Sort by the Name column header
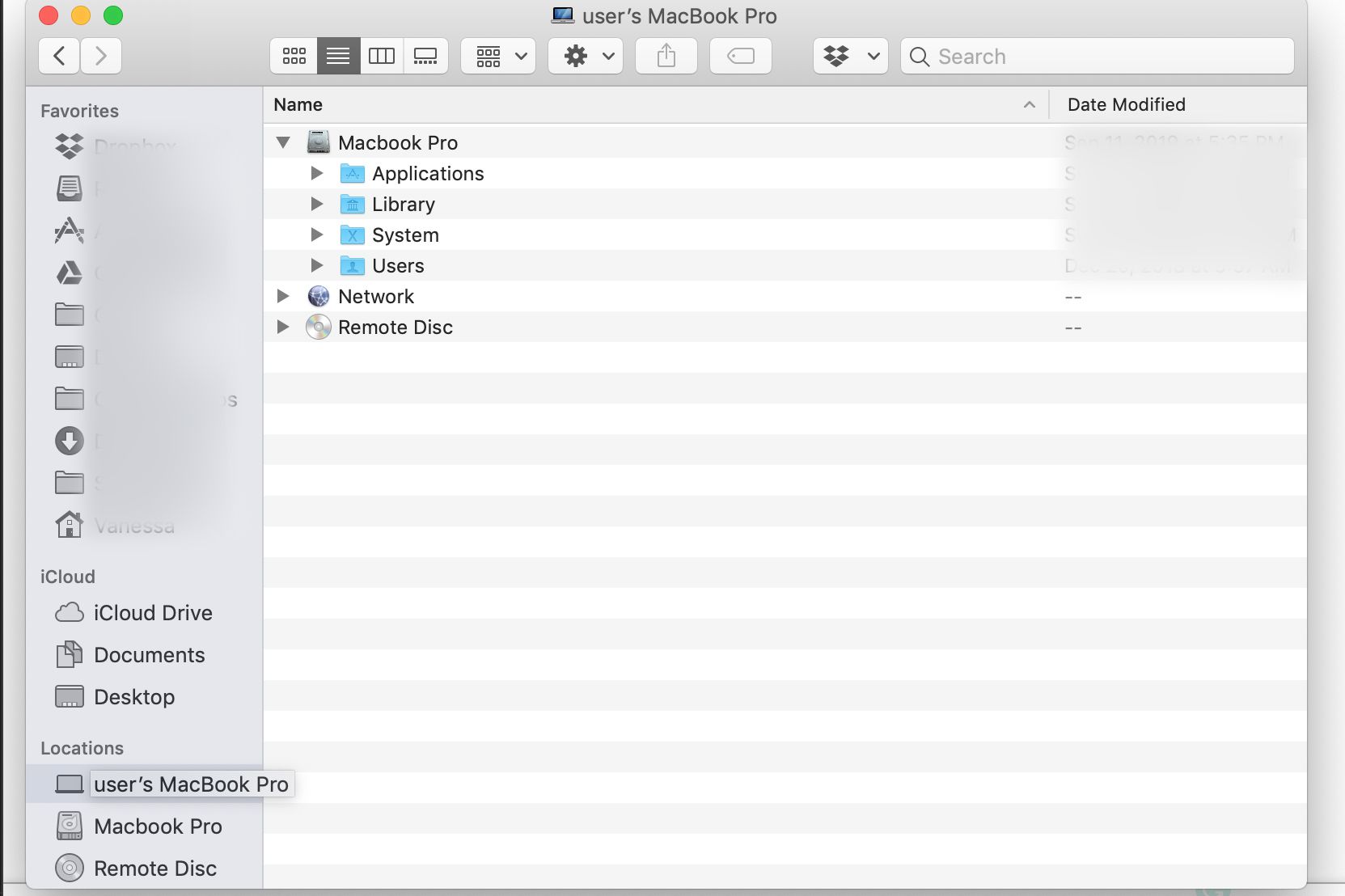The image size is (1345, 896). (x=656, y=104)
